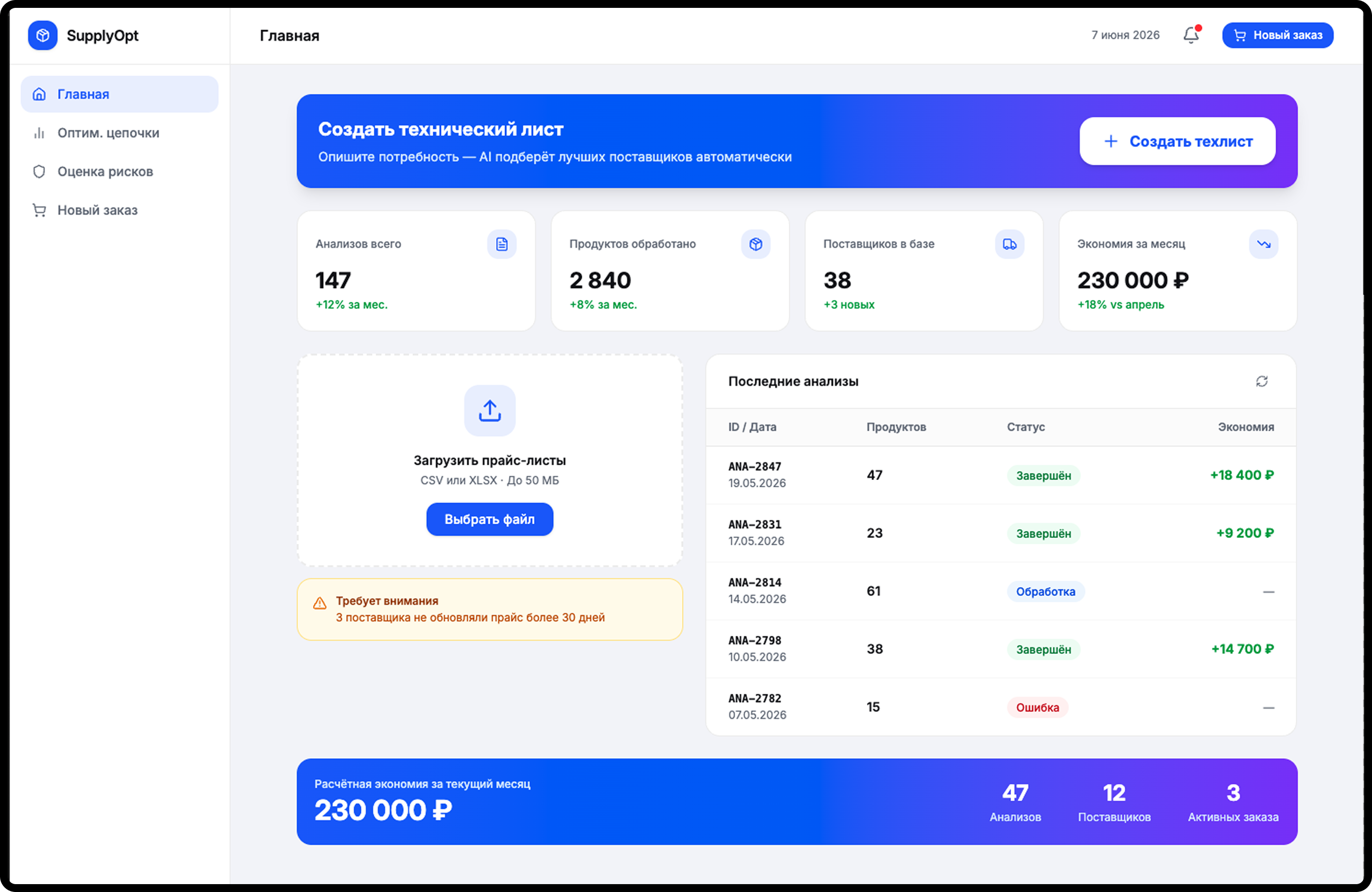
Task: Click the price list upload dropzone title
Action: 489,460
